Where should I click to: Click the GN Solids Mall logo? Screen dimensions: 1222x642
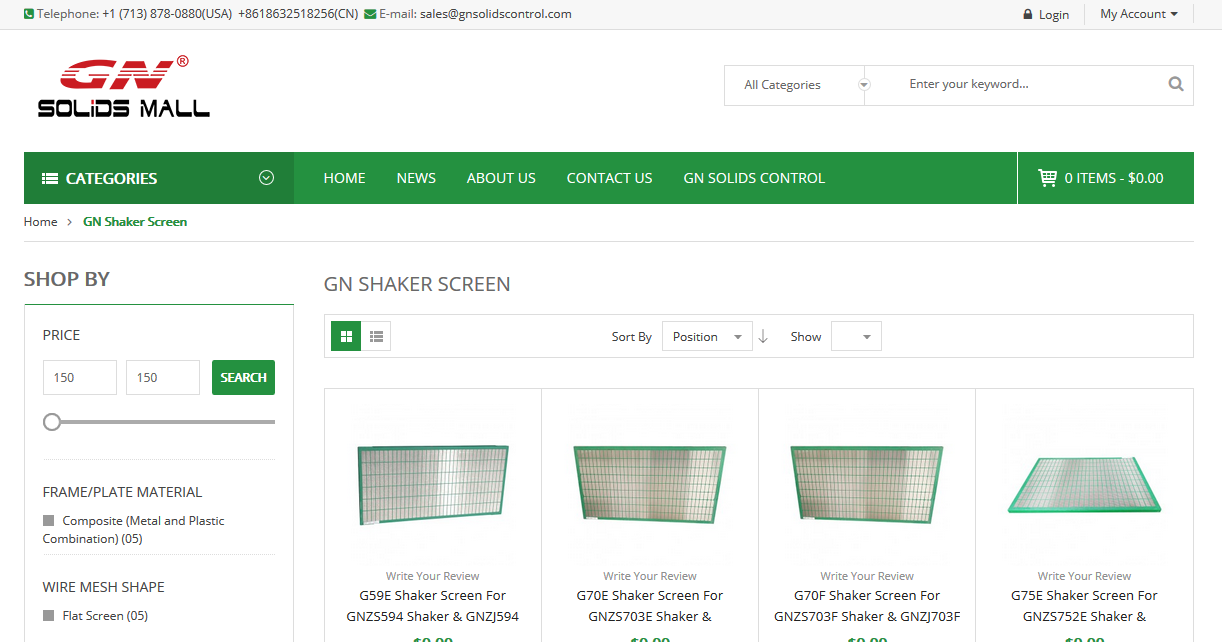[124, 87]
